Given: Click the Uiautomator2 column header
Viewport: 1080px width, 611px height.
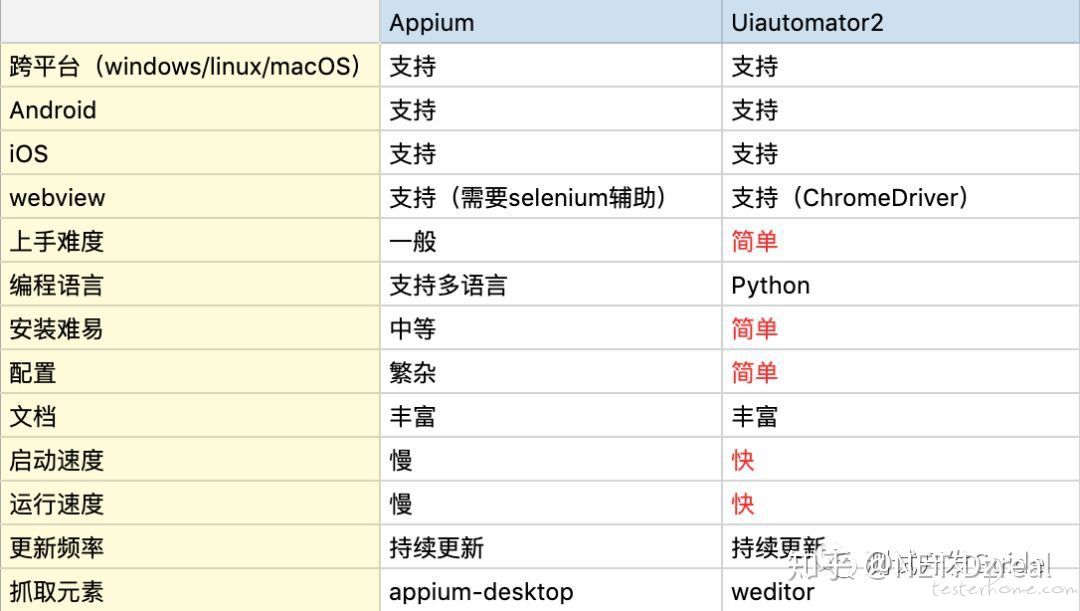Looking at the screenshot, I should click(x=807, y=22).
